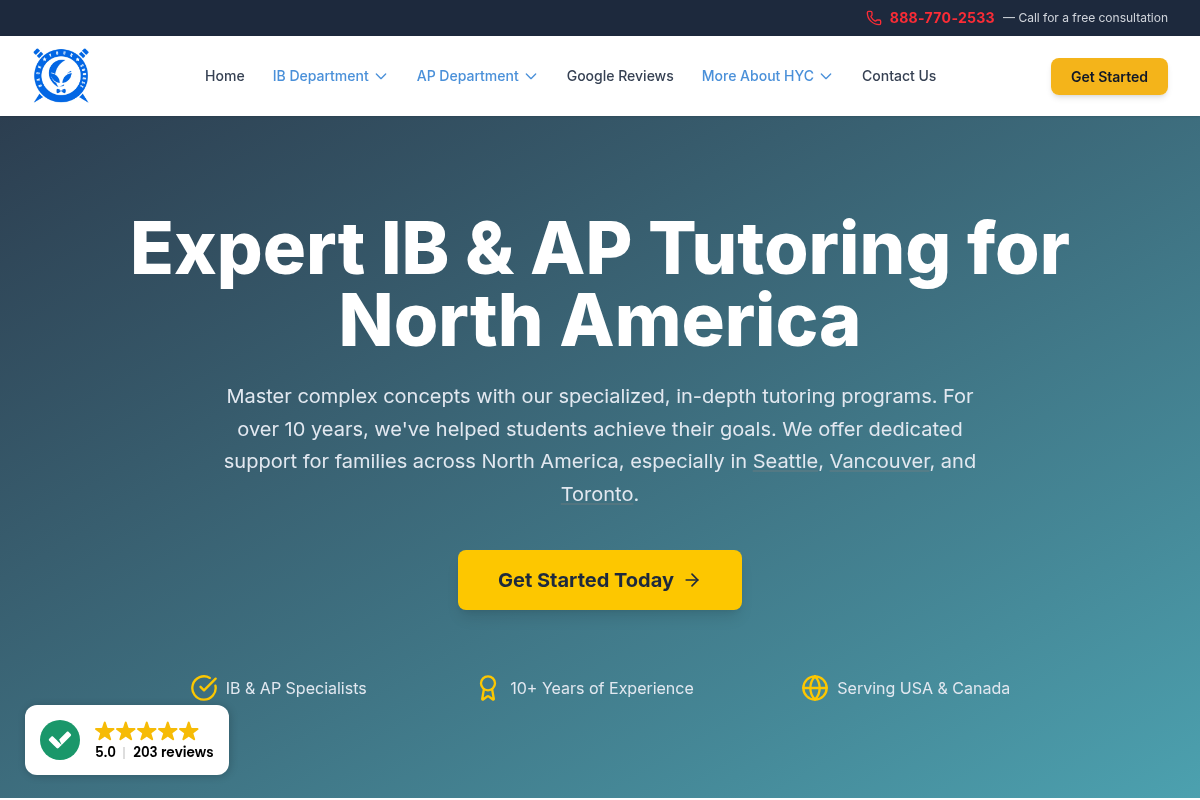
Task: Click the Serving USA & Canada label
Action: [x=923, y=688]
